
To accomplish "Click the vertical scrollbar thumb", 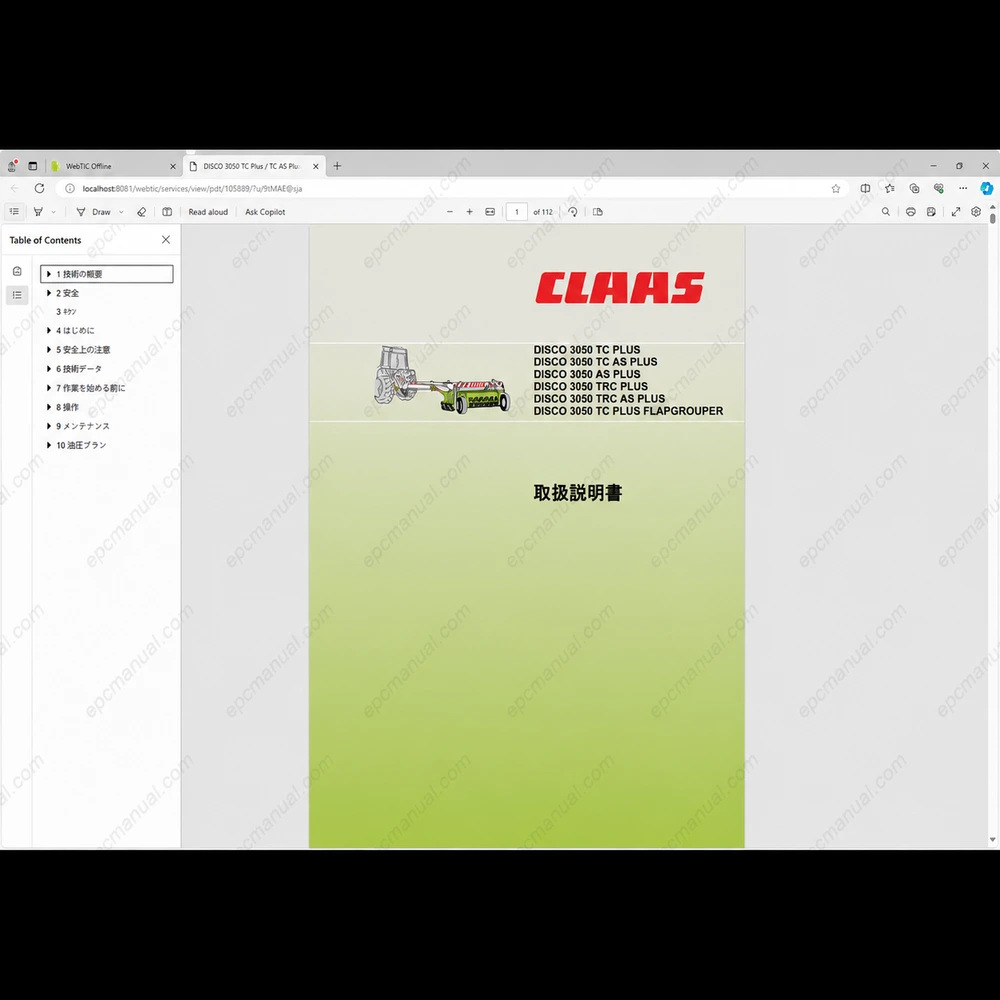I will click(992, 218).
